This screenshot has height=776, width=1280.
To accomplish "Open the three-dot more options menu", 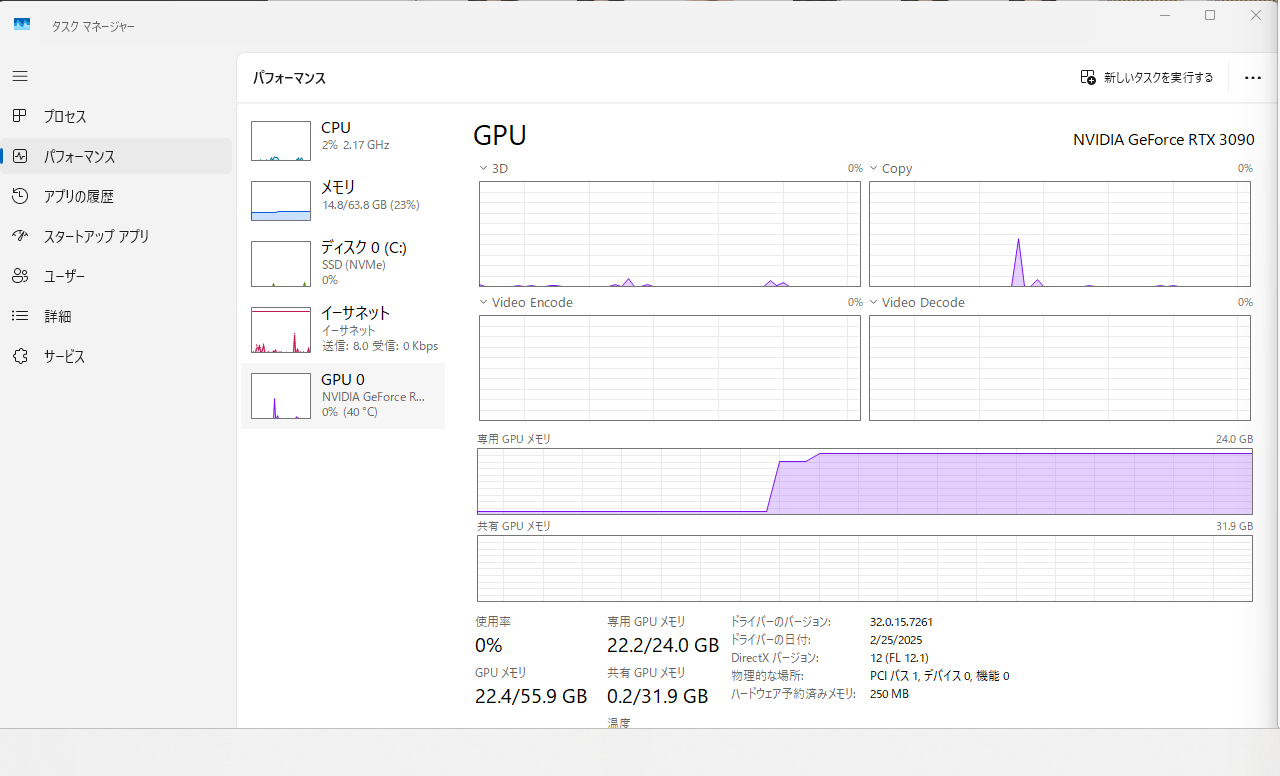I will click(x=1252, y=77).
